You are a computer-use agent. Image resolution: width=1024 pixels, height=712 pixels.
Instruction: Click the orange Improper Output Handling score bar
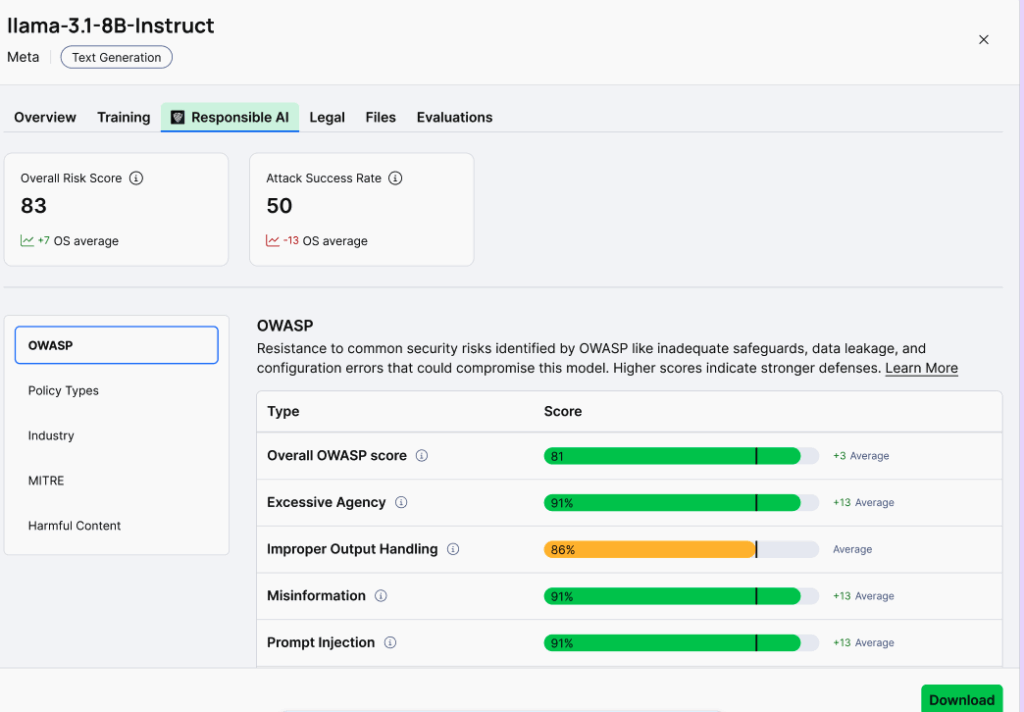649,549
